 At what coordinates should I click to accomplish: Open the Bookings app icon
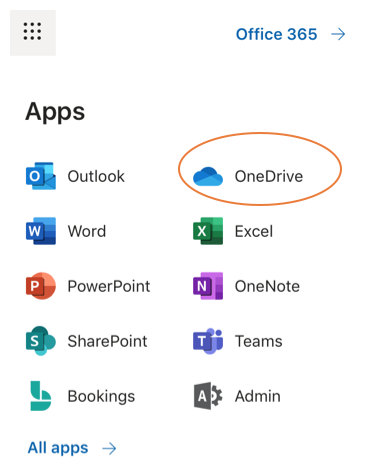click(41, 396)
